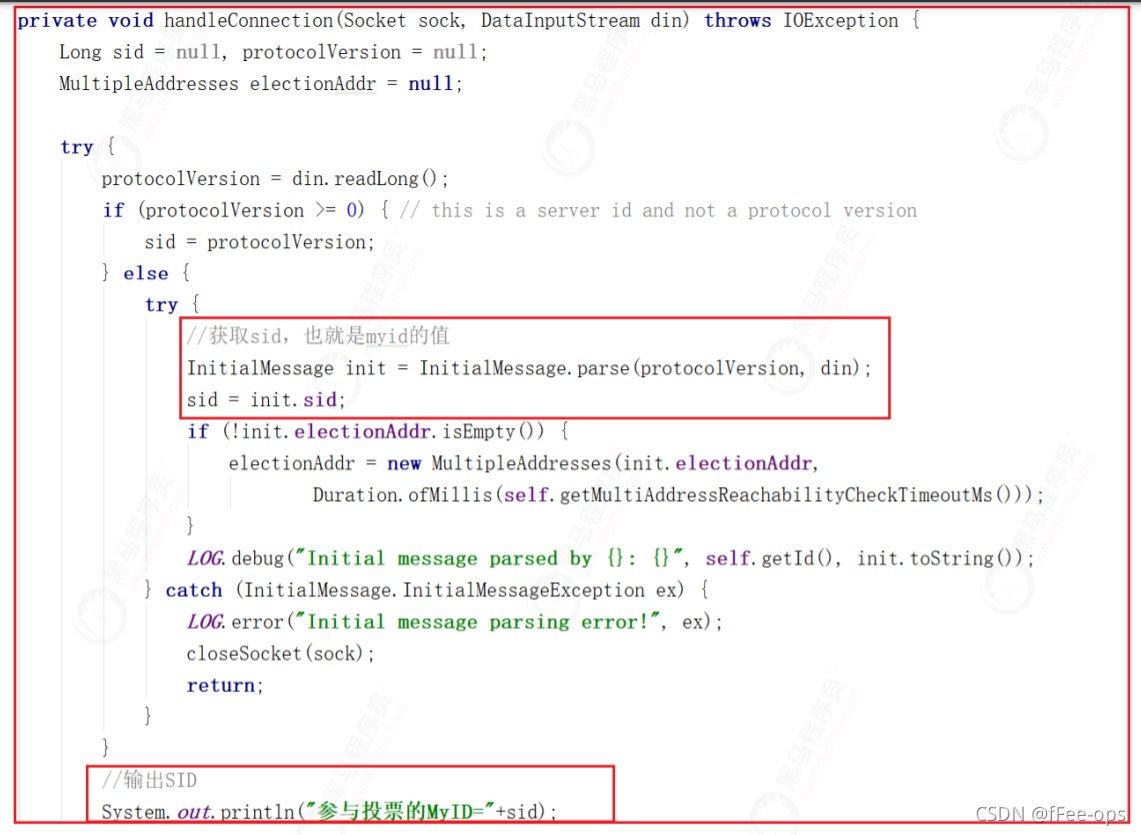Click 'MultipleAddresses electionAddr = null' line

(261, 84)
